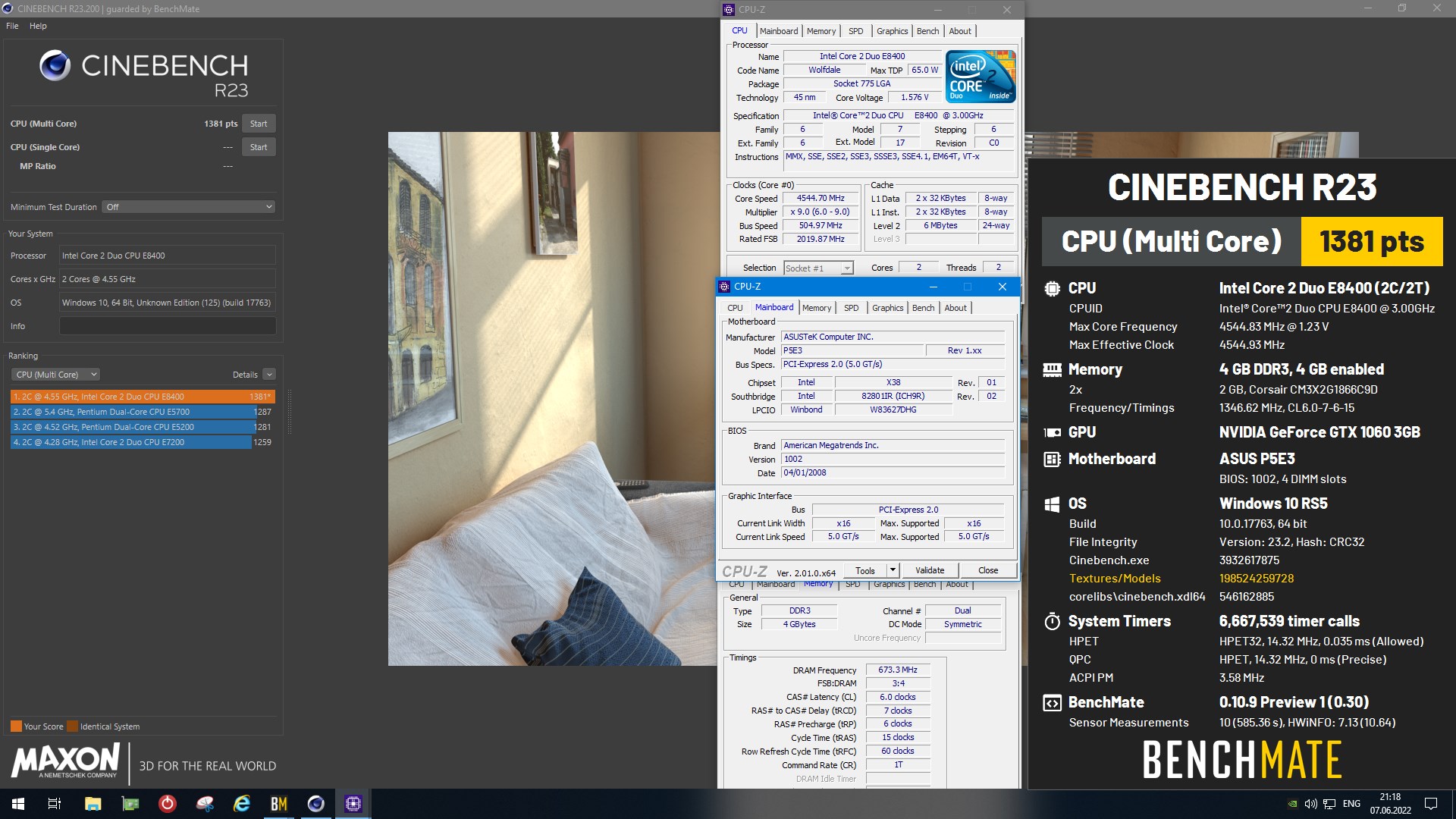Expand the ranking Details arrow
Viewport: 1456px width, 819px height.
[x=269, y=375]
